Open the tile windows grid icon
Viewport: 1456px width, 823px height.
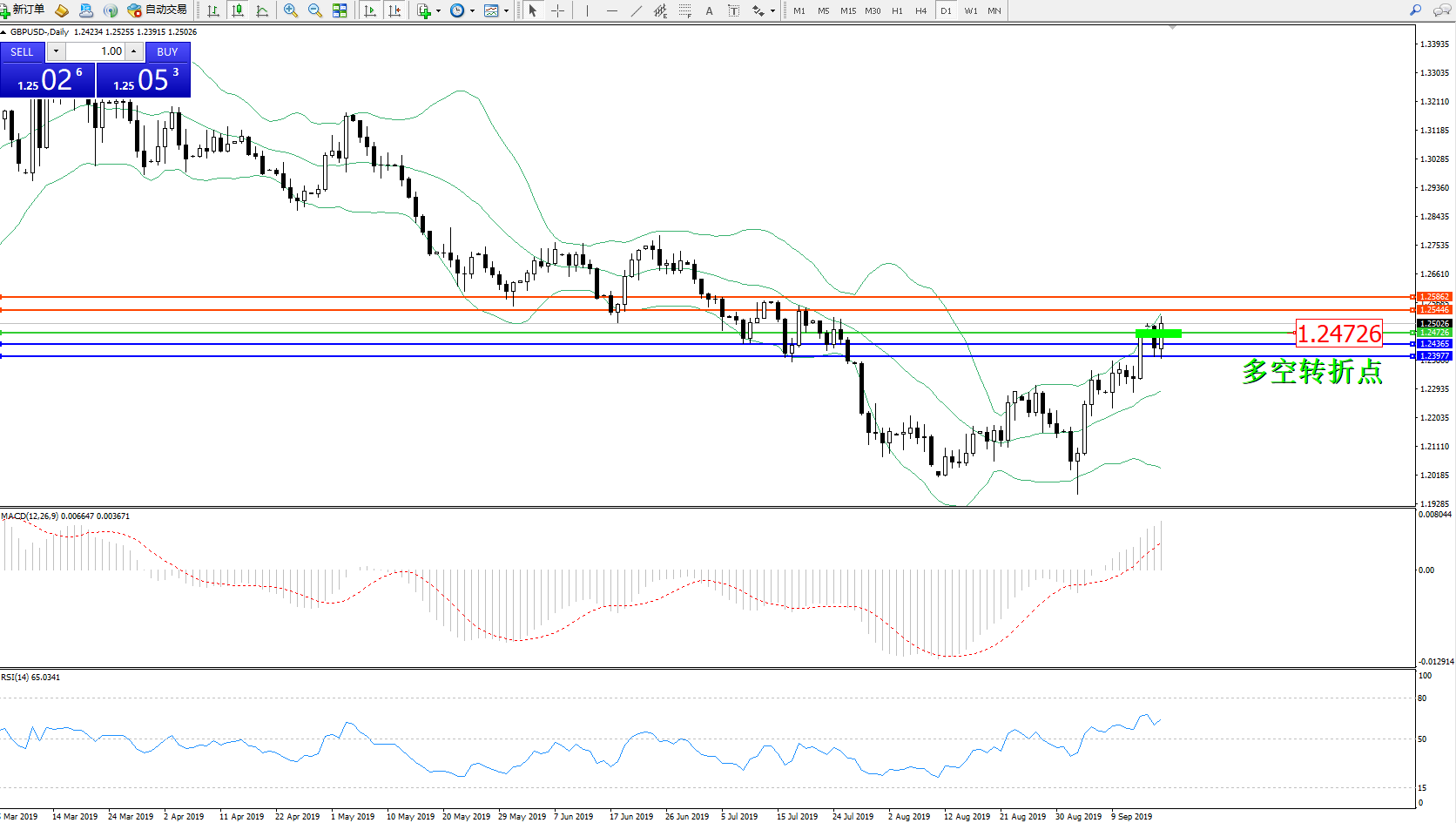coord(340,10)
